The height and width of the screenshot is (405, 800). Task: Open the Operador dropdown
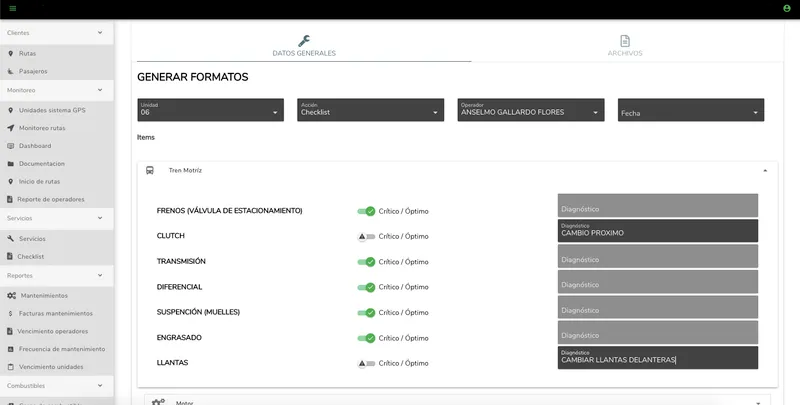click(531, 110)
